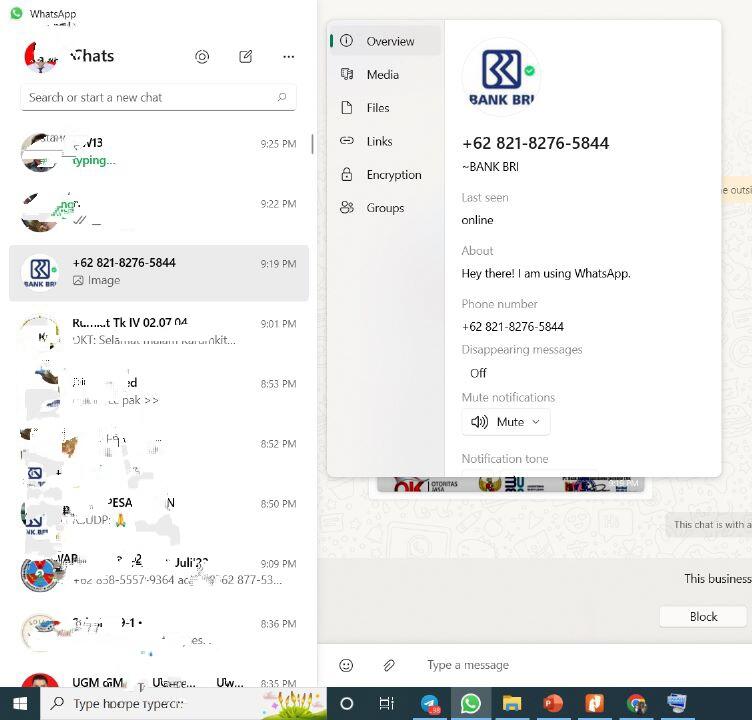Viewport: 752px width, 720px height.
Task: Open Cortana circle icon on taskbar
Action: coord(346,704)
